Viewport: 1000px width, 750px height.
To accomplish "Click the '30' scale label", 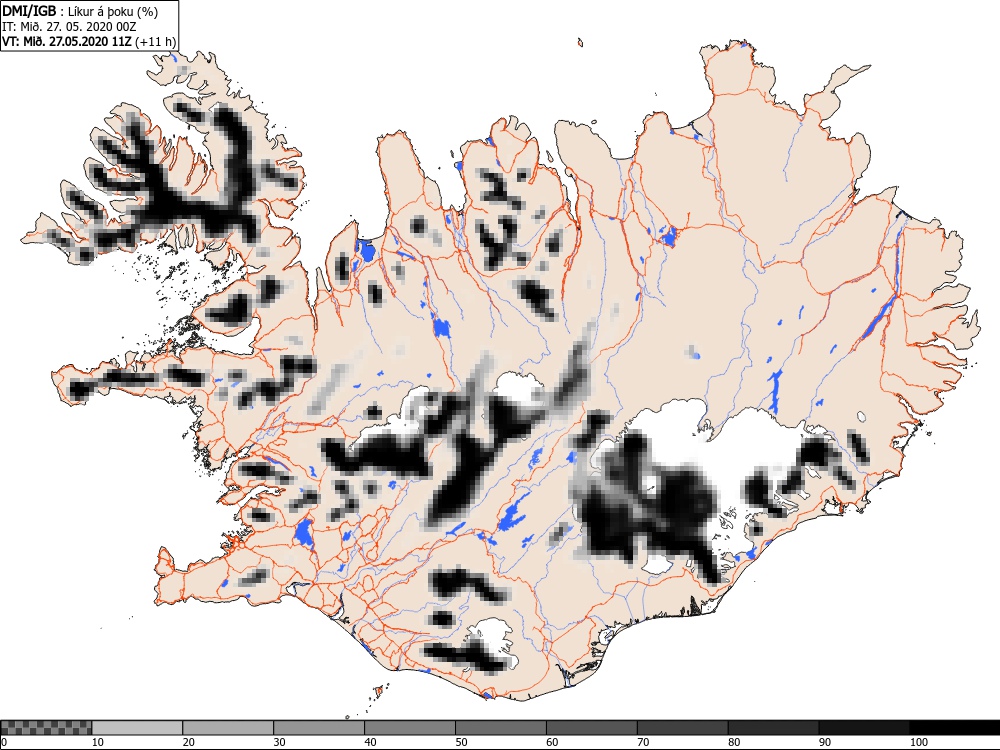I will coord(279,742).
